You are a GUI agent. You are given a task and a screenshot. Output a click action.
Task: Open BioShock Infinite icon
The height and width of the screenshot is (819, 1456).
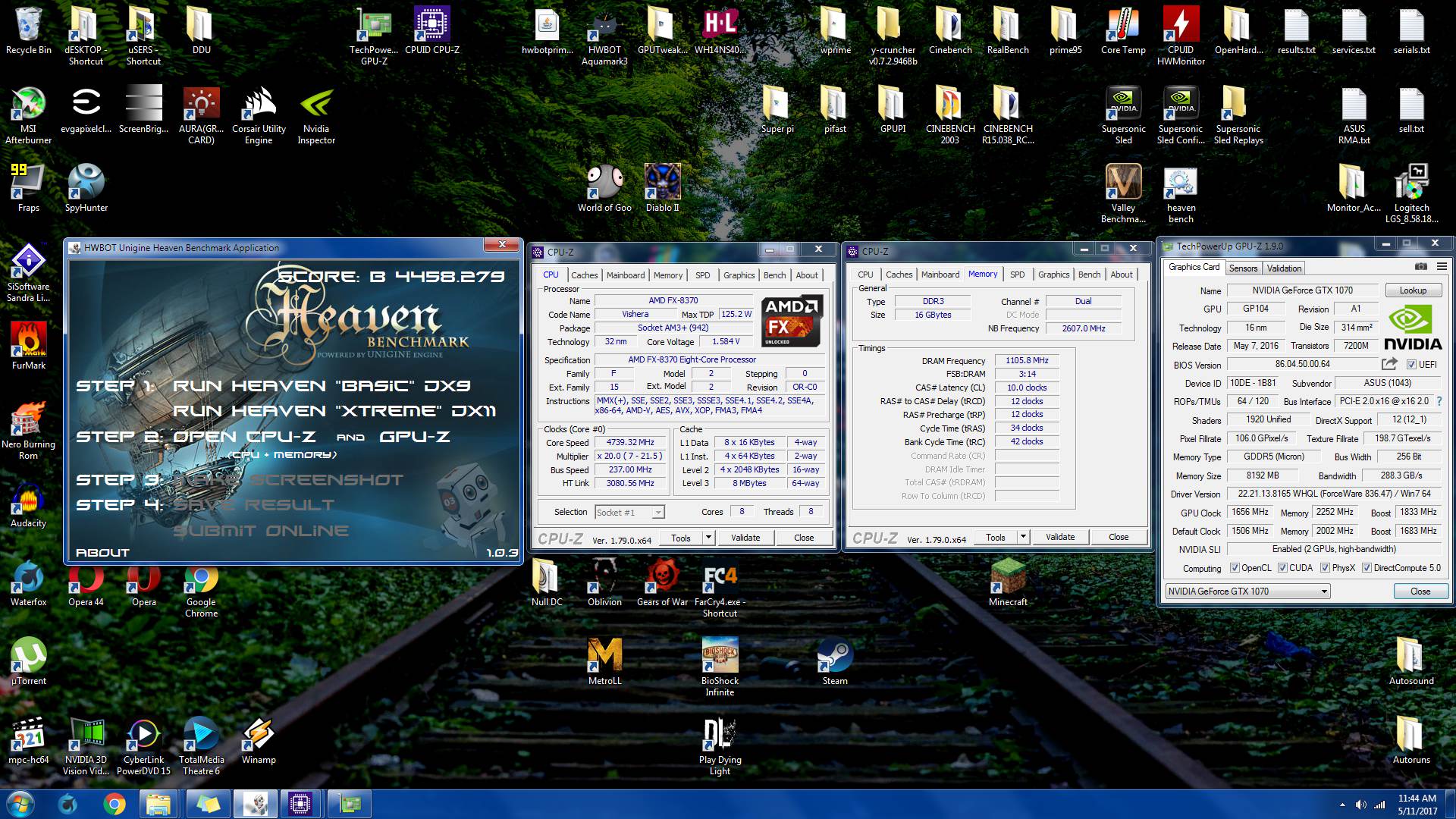click(x=720, y=667)
